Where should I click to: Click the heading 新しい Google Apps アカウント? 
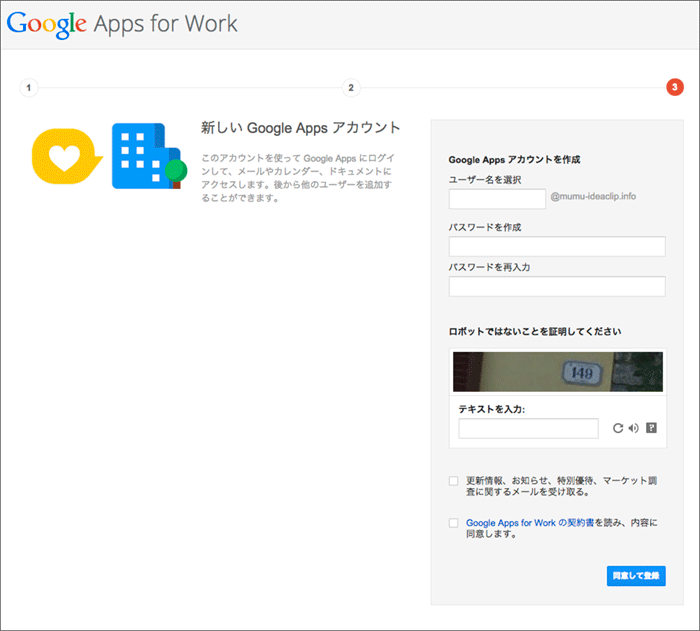(300, 128)
